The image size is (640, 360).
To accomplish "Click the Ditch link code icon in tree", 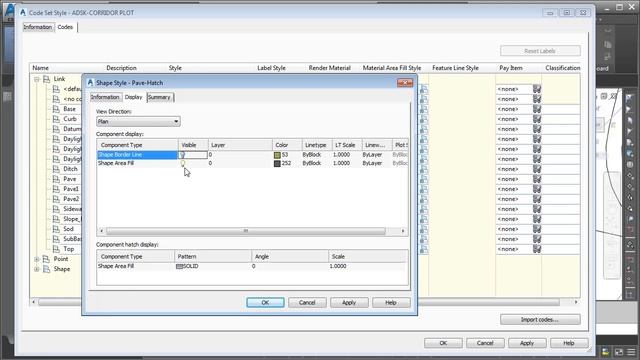I will 56,169.
